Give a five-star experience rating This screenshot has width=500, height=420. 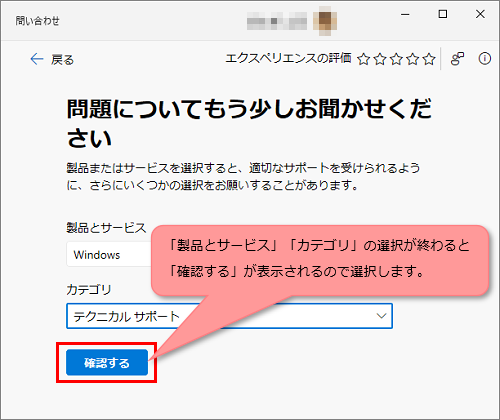tap(429, 59)
